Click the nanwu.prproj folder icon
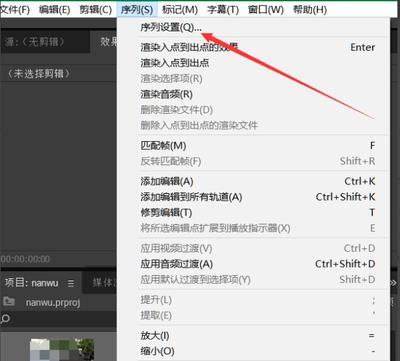Image resolution: width=400 pixels, height=361 pixels. tap(9, 302)
